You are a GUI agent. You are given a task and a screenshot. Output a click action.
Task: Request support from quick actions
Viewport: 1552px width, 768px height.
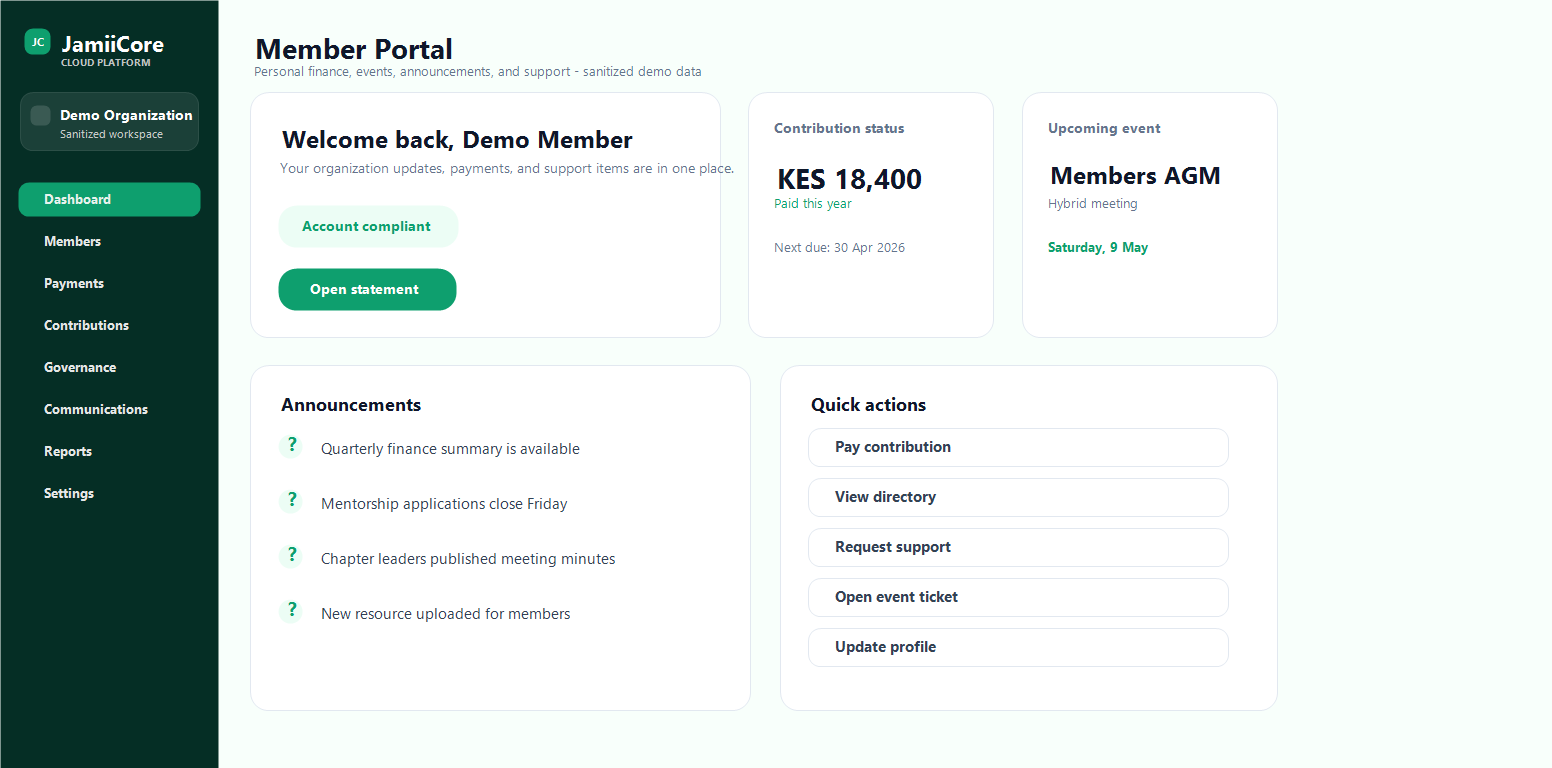(1017, 547)
